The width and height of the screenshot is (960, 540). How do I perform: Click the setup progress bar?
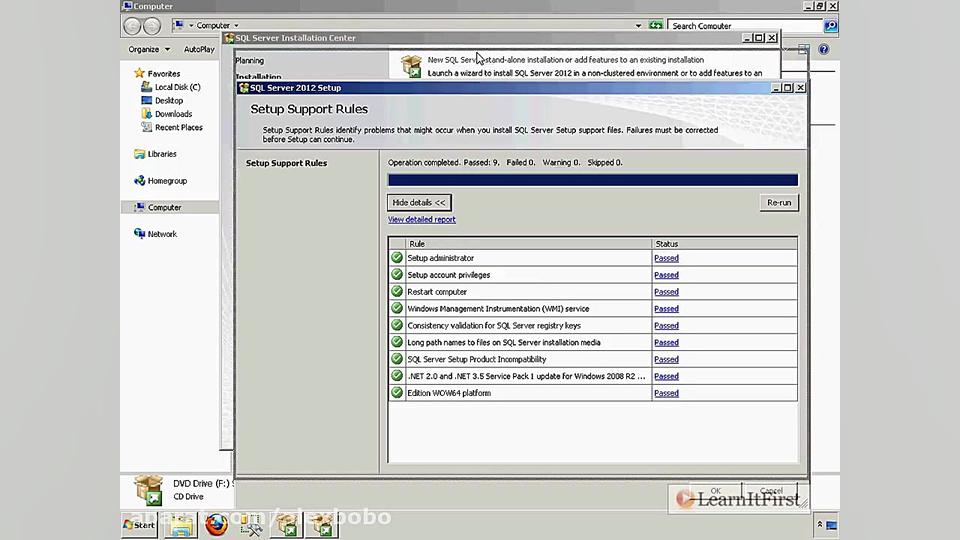(x=593, y=180)
